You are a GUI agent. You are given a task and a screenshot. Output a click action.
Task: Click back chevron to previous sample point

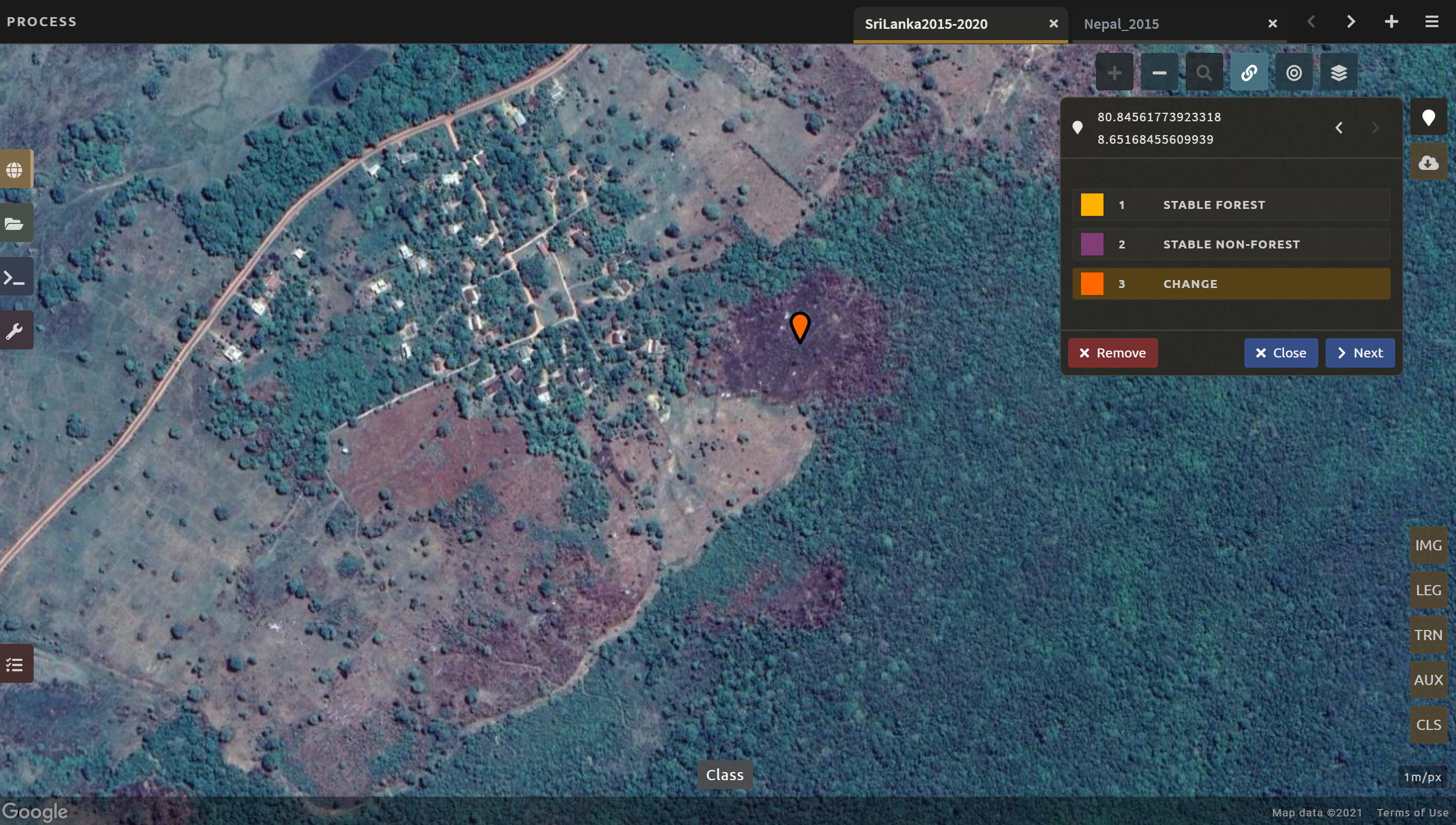1340,127
